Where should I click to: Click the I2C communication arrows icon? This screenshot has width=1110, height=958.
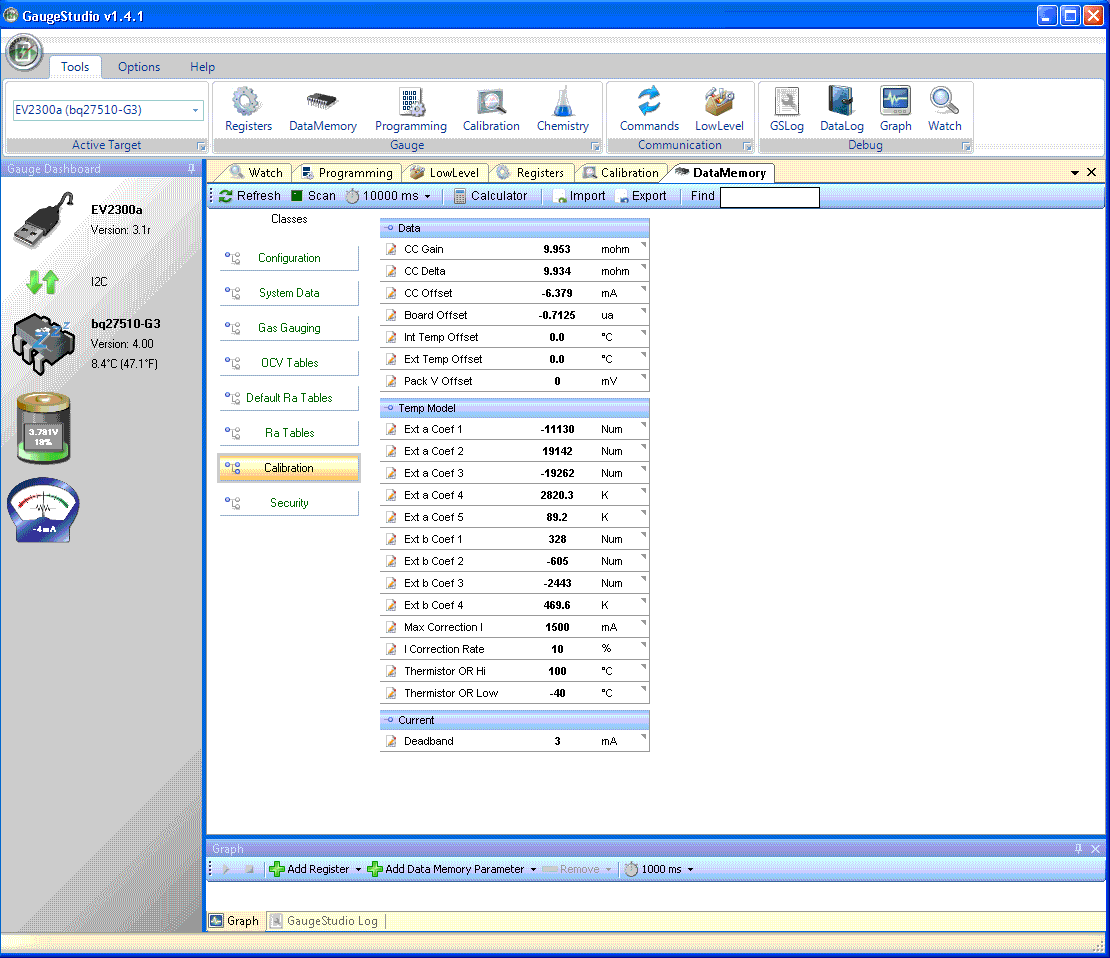42,282
